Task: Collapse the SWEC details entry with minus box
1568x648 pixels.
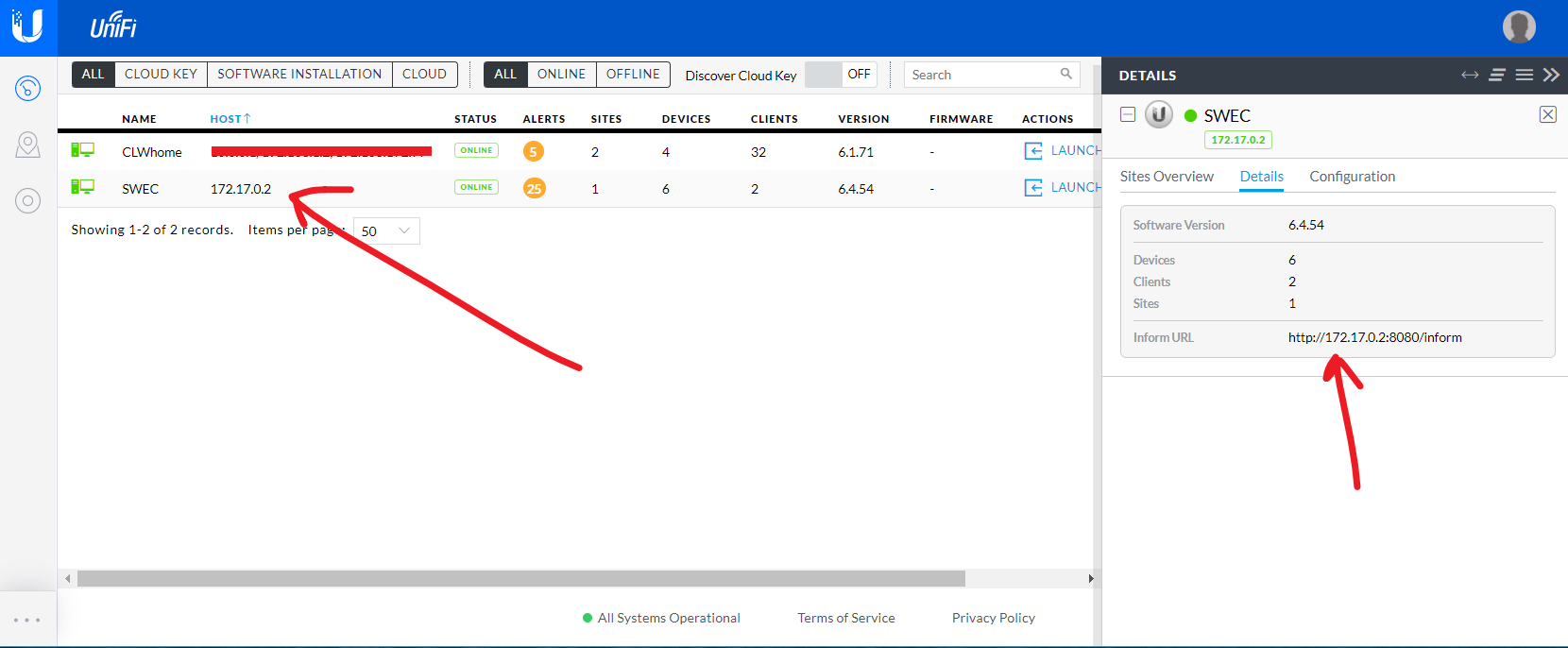Action: [x=1127, y=114]
